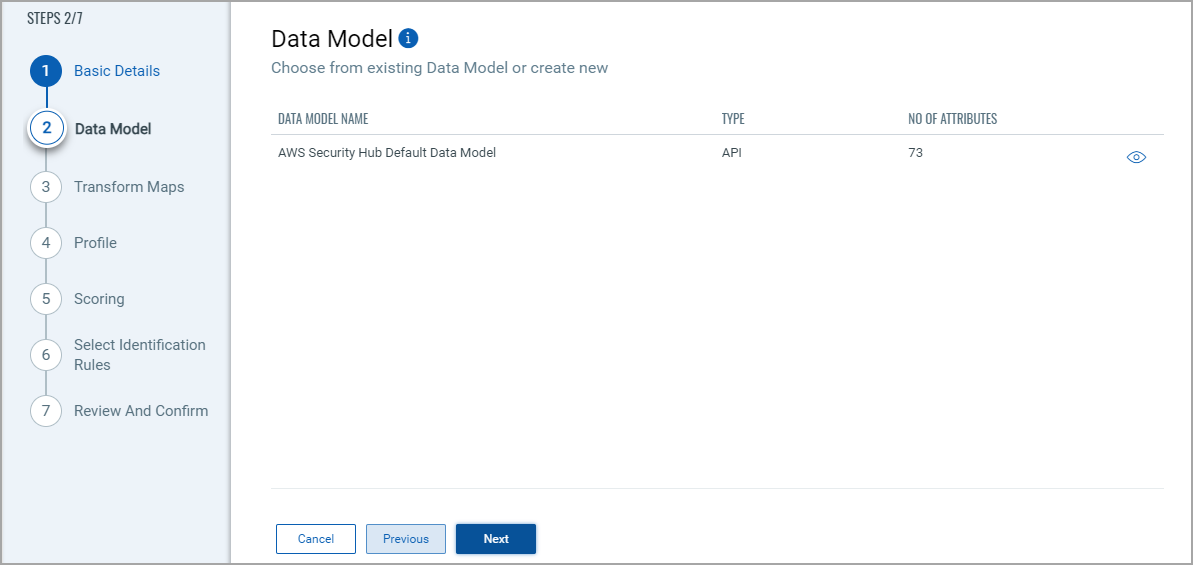Viewport: 1193px width, 565px height.
Task: Click step 4 circle icon
Action: (46, 243)
